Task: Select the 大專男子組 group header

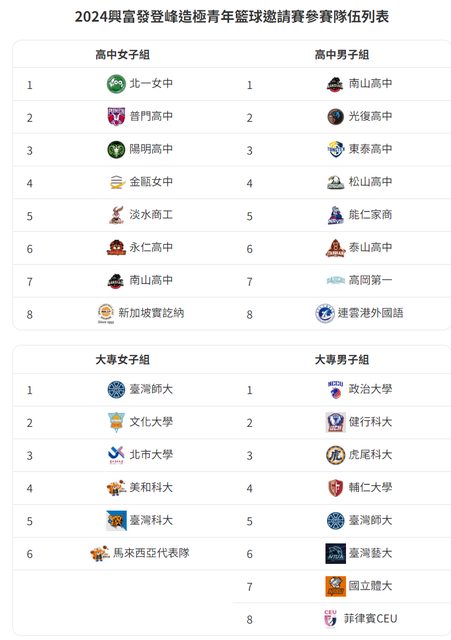Action: pyautogui.click(x=342, y=360)
